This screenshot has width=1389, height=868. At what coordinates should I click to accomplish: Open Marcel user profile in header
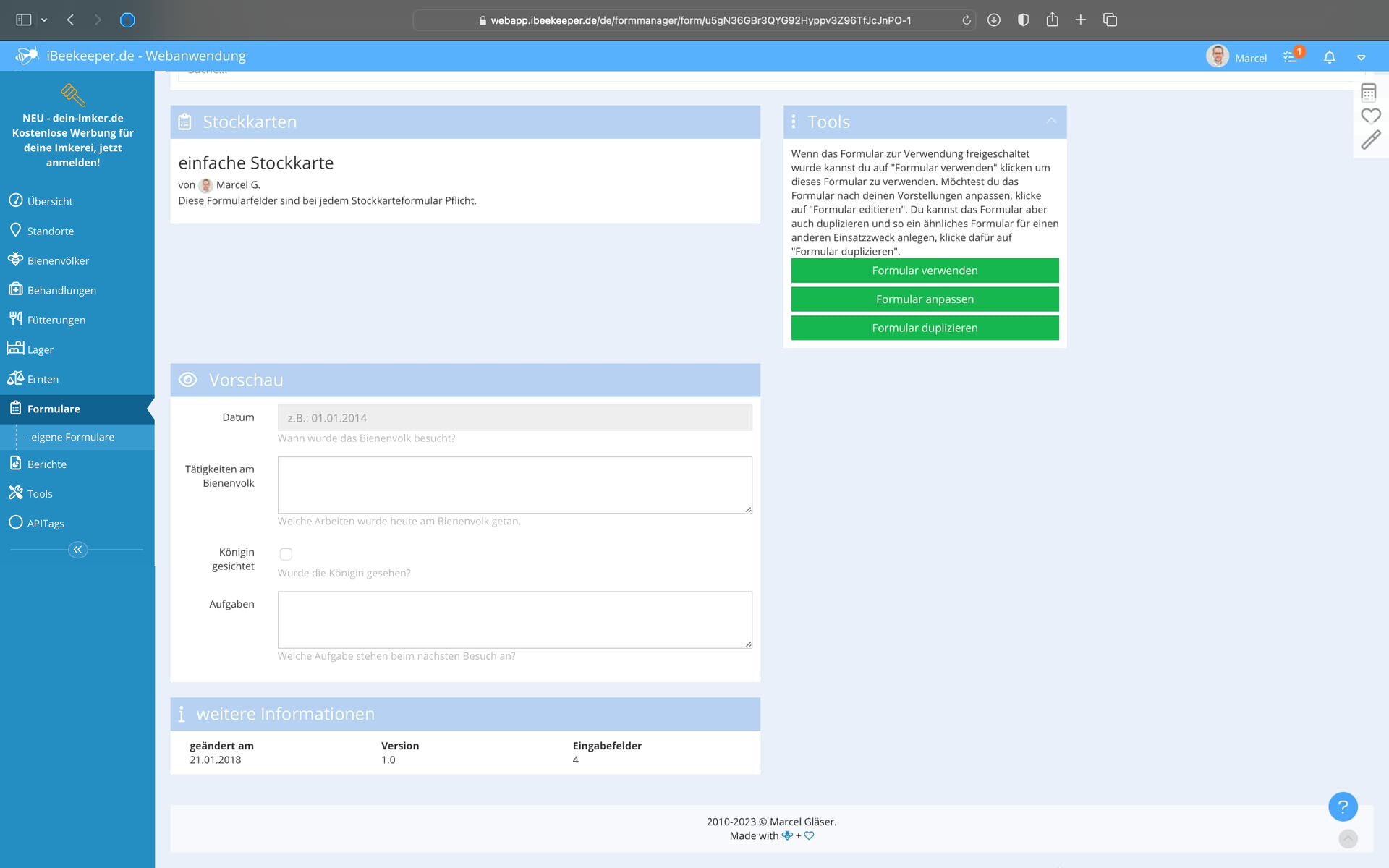(1236, 56)
